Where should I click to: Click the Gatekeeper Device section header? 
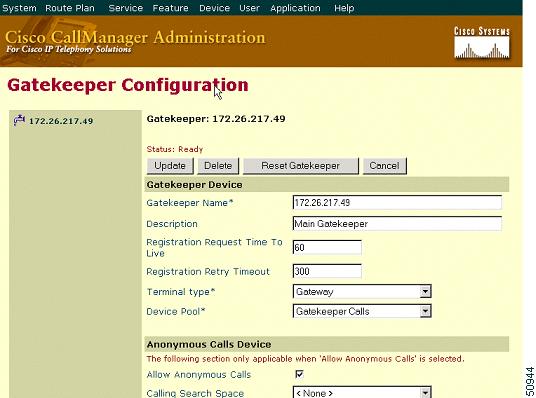(327, 185)
